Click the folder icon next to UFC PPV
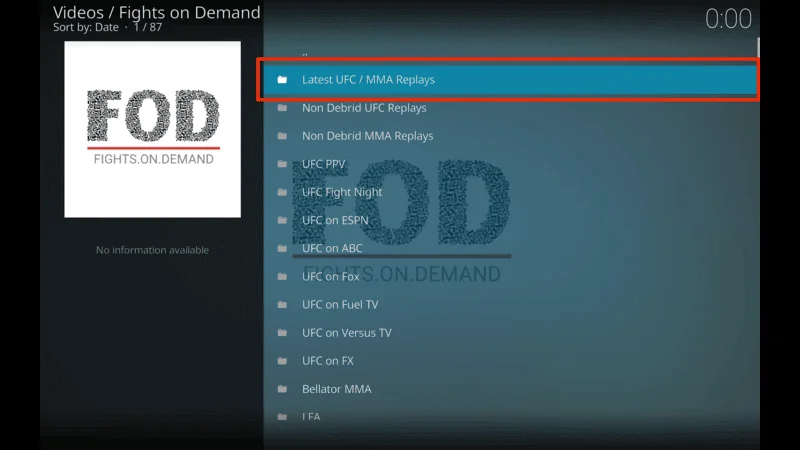This screenshot has width=800, height=450. (282, 164)
